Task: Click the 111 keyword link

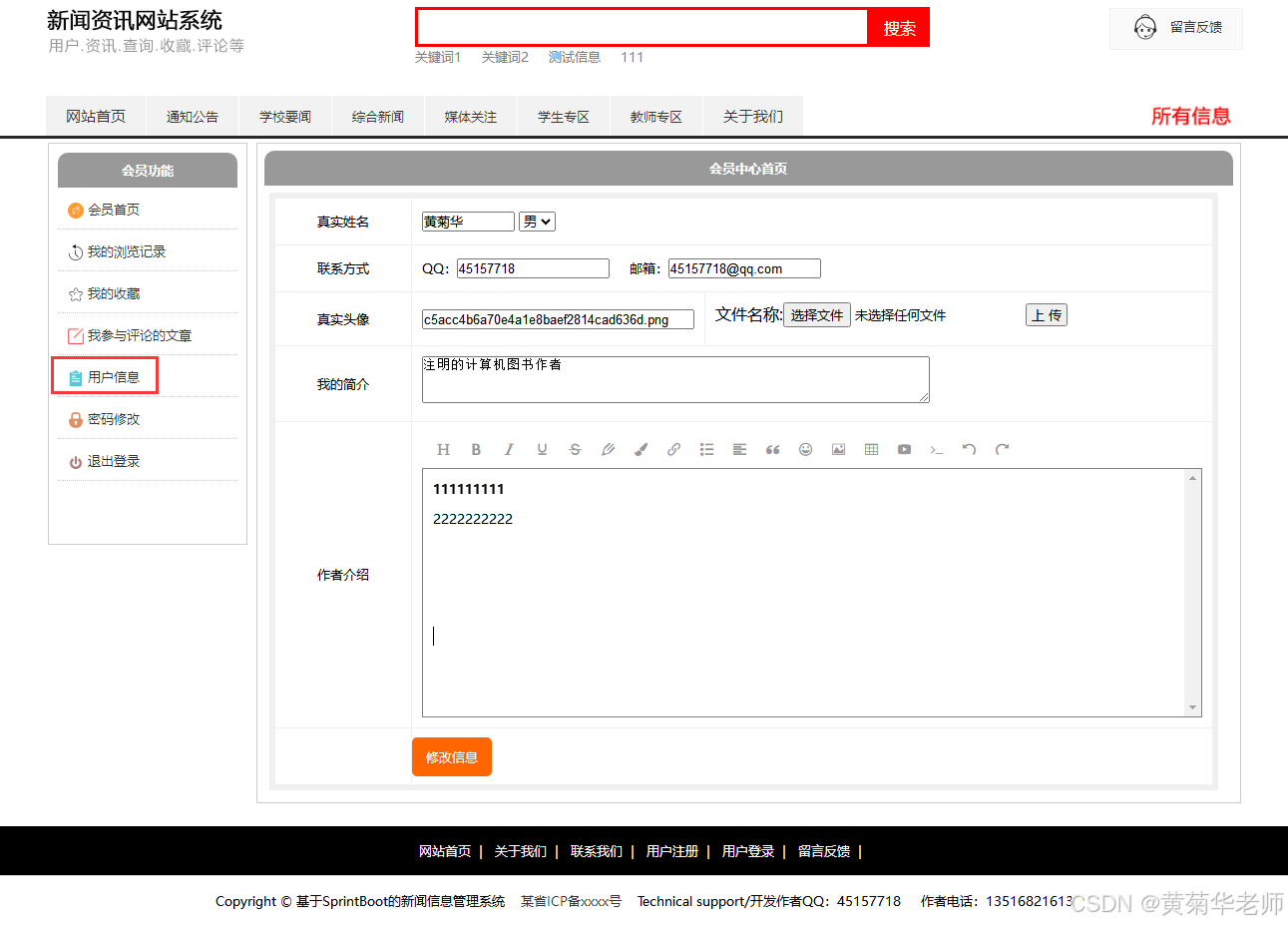Action: (632, 57)
